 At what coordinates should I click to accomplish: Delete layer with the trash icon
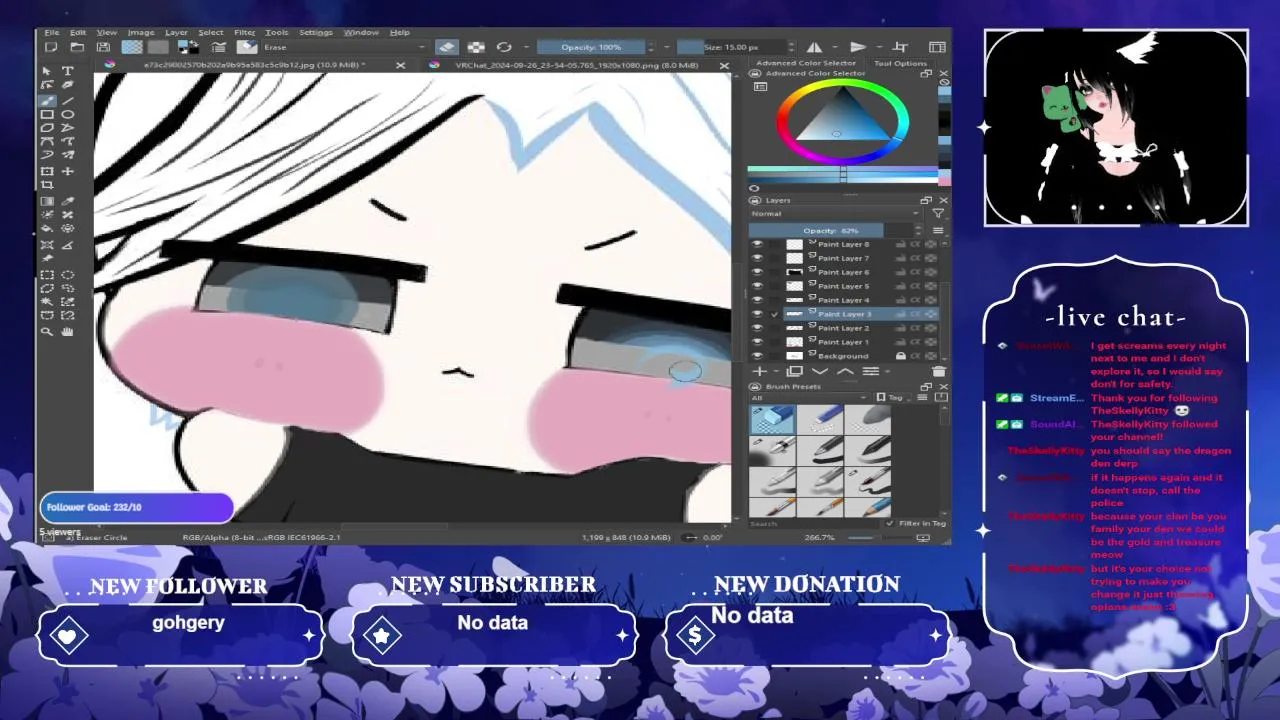click(x=938, y=371)
